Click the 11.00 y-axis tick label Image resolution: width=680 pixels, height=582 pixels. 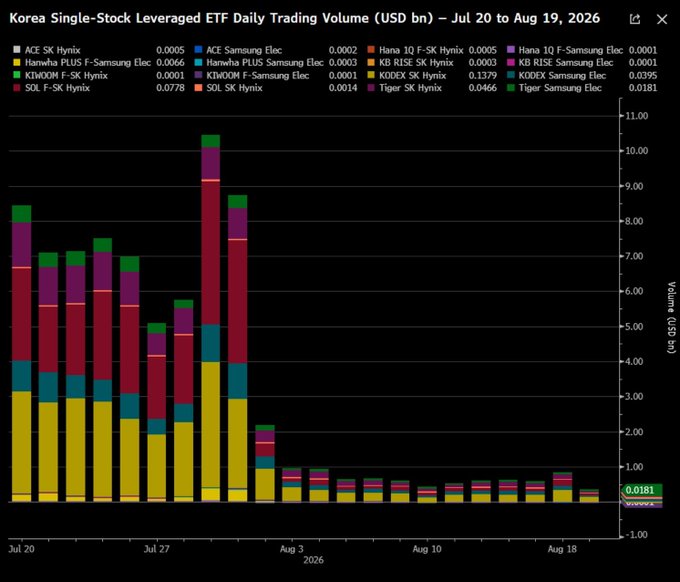point(637,116)
